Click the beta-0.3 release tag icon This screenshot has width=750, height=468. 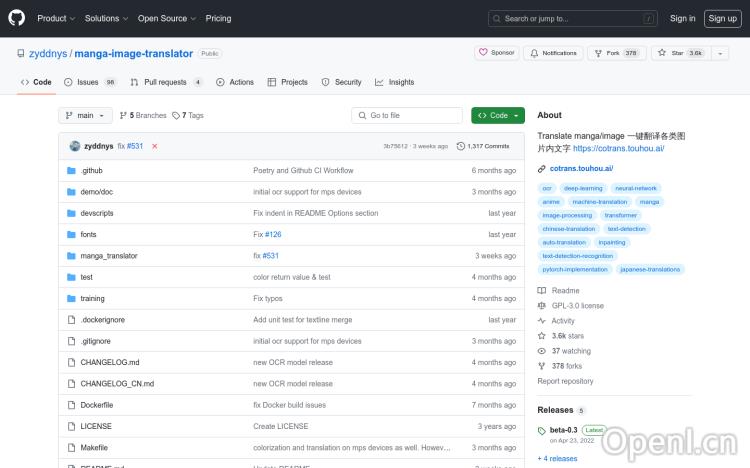[x=542, y=431]
